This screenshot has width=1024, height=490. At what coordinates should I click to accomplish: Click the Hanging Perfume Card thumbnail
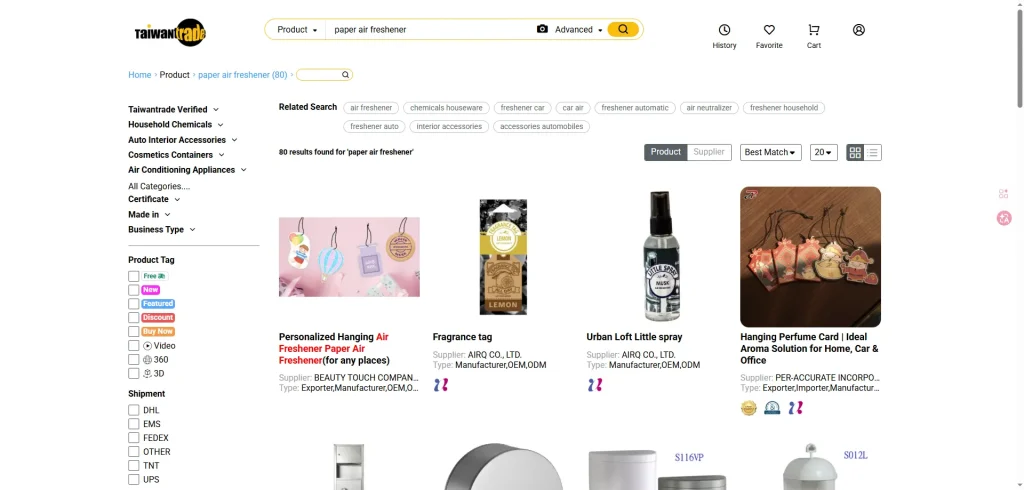[x=810, y=257]
